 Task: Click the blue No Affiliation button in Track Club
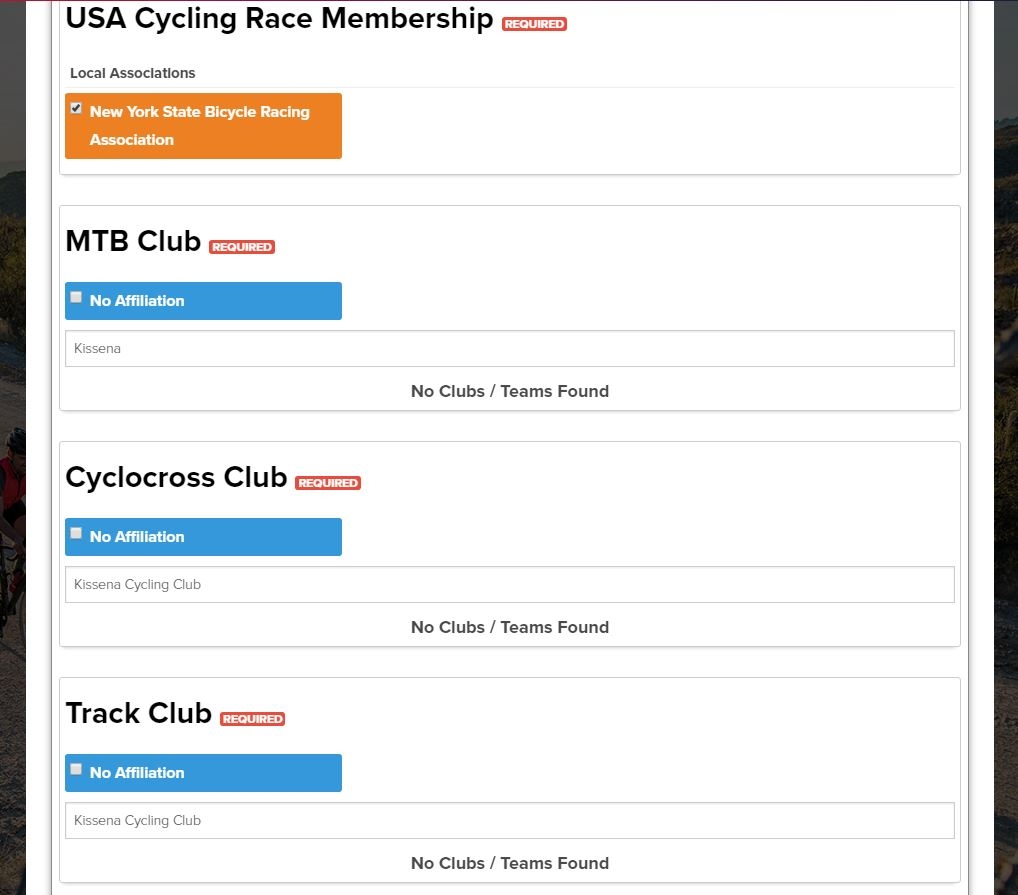(203, 773)
